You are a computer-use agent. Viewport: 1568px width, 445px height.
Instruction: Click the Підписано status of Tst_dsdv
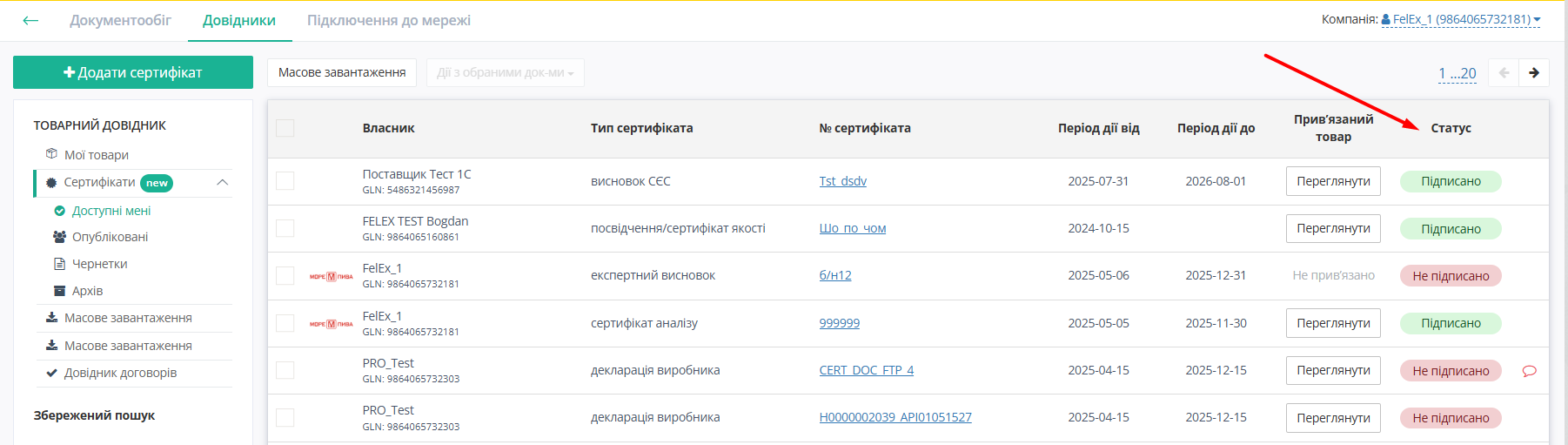(1451, 181)
